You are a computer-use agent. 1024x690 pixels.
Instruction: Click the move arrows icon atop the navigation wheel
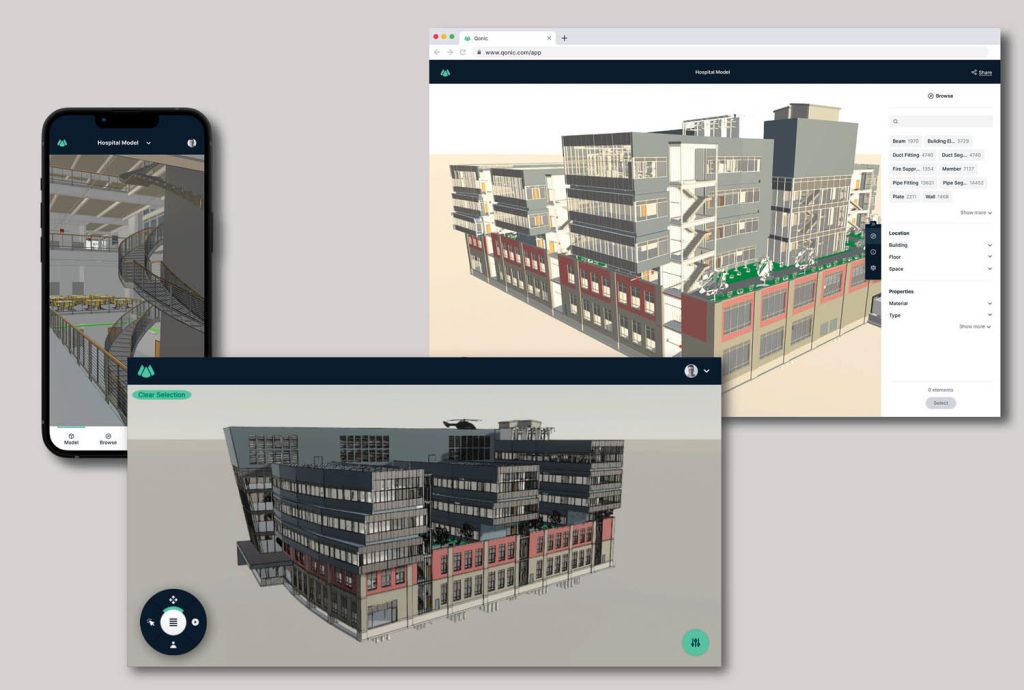point(173,600)
